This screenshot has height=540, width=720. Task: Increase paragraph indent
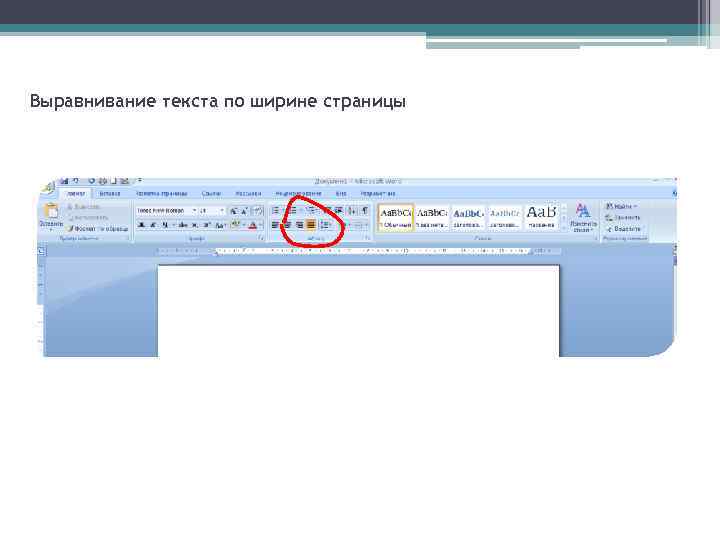tap(339, 211)
